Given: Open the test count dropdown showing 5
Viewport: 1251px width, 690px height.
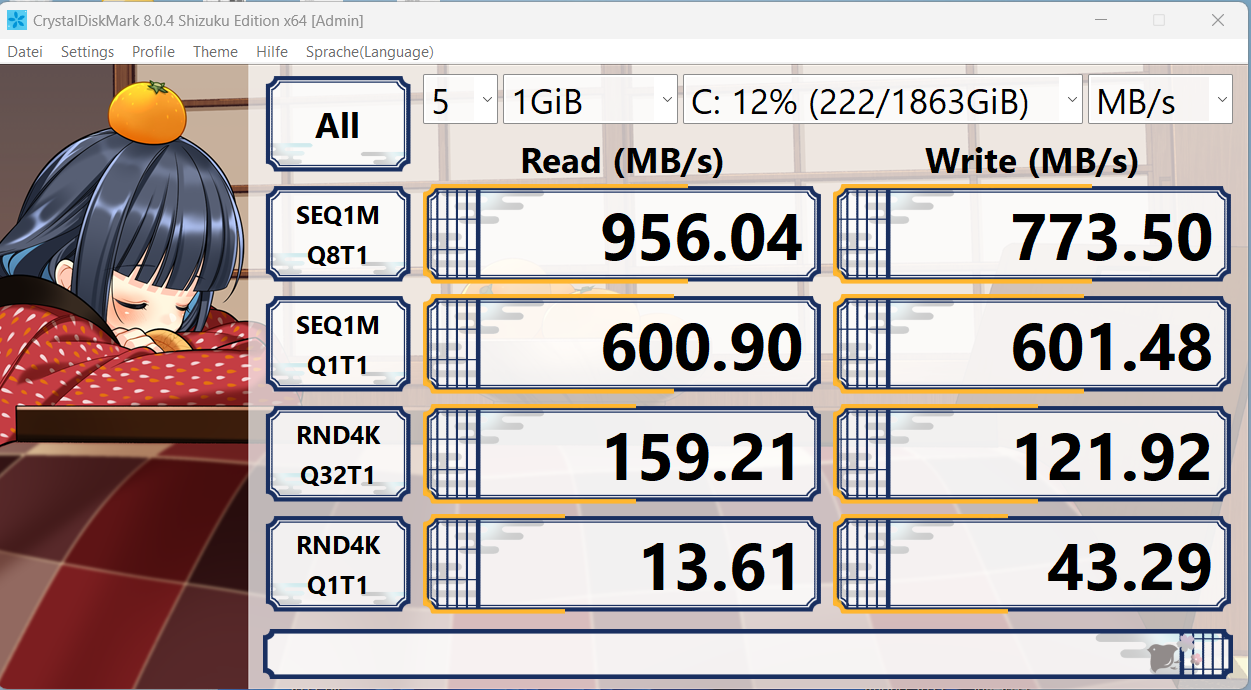Looking at the screenshot, I should (460, 99).
